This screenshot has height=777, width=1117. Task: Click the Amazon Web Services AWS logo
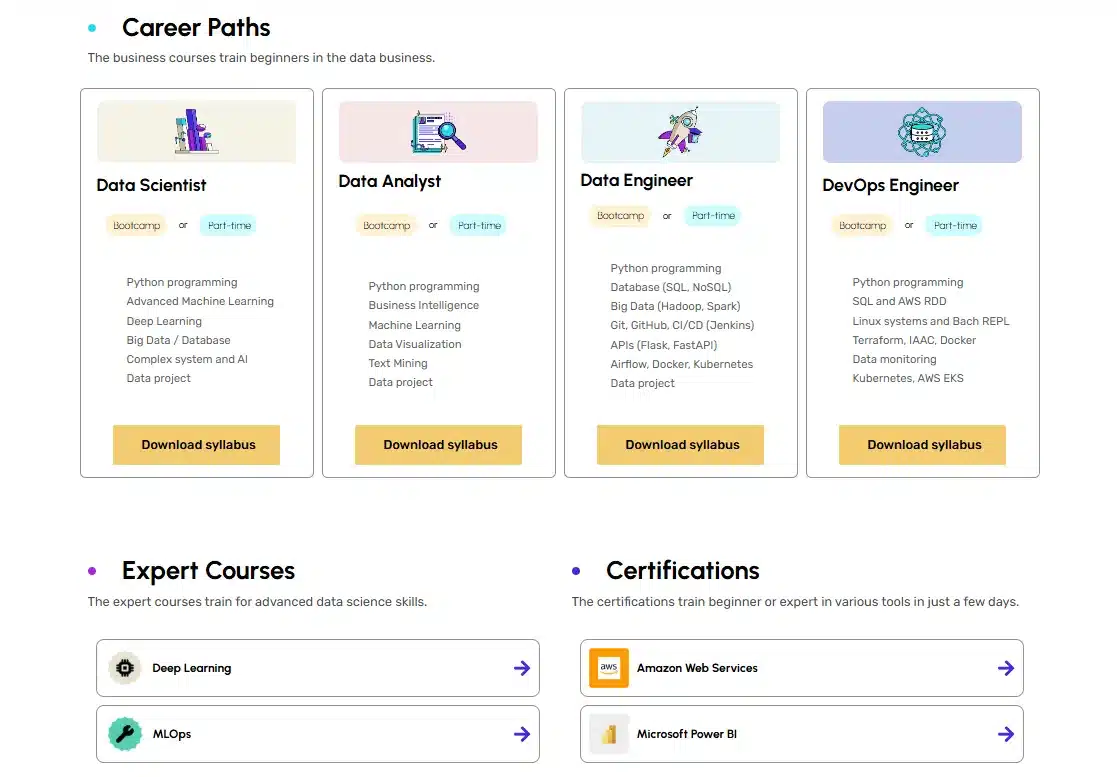[609, 668]
